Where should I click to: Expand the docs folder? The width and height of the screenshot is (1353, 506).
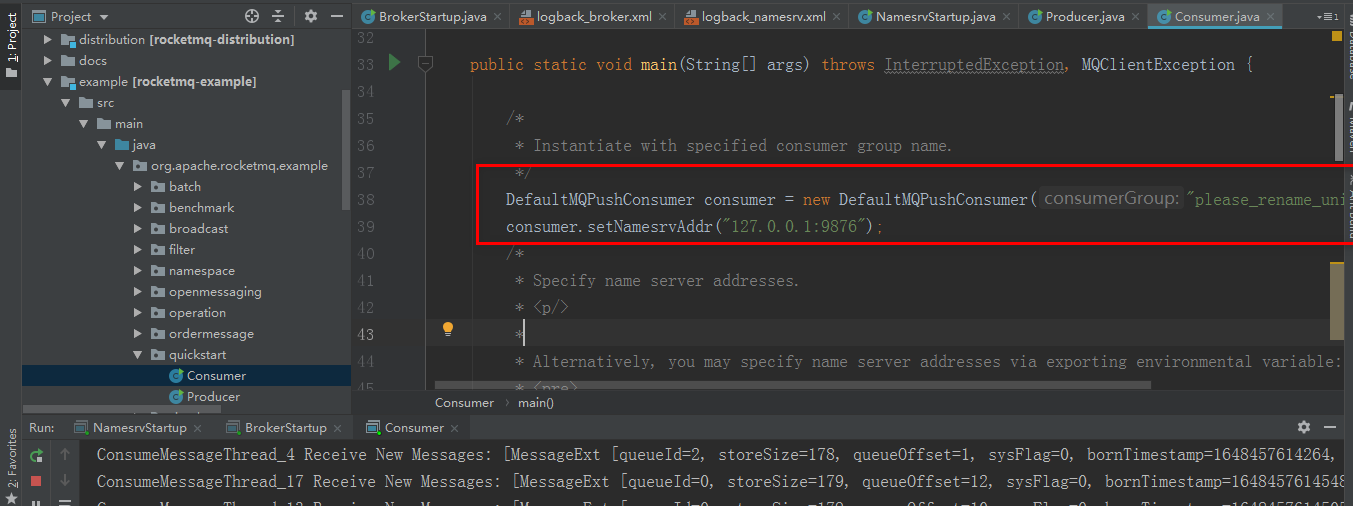[48, 60]
